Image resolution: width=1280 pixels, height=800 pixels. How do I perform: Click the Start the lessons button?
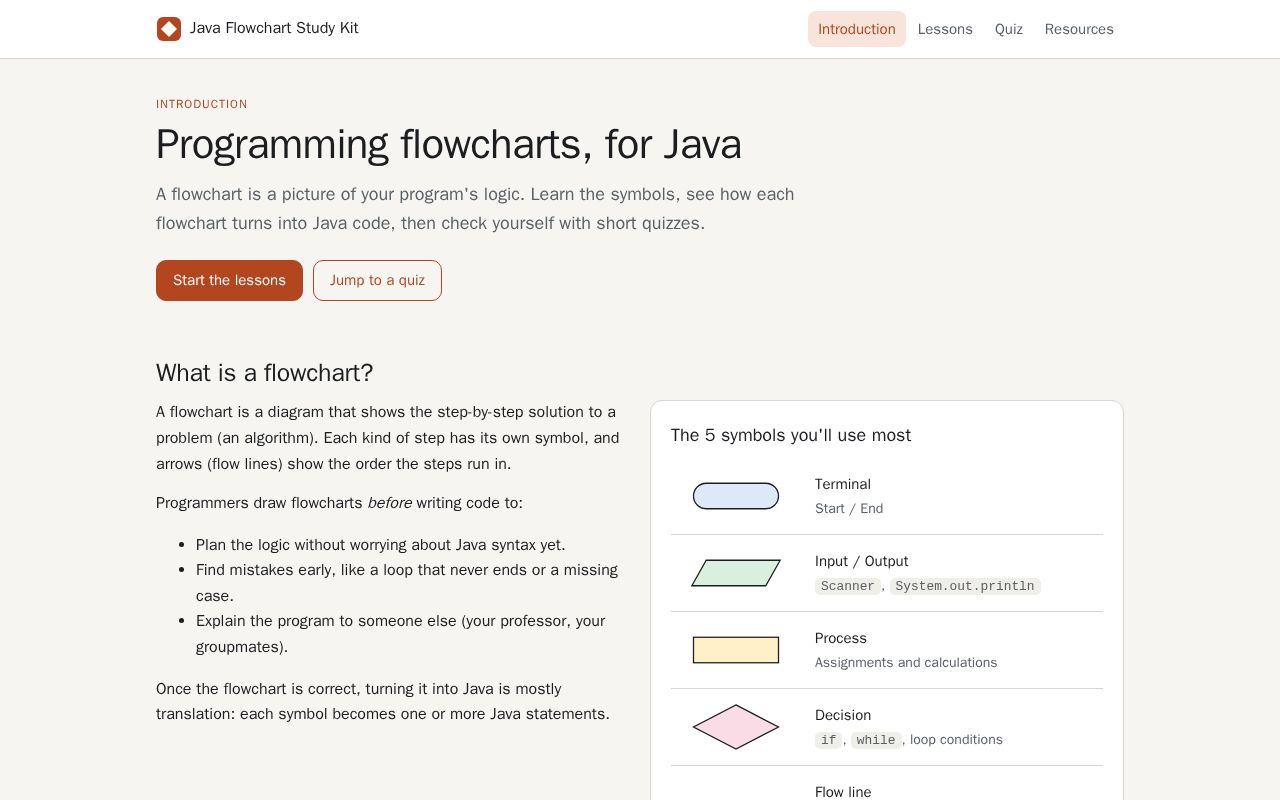pyautogui.click(x=229, y=280)
